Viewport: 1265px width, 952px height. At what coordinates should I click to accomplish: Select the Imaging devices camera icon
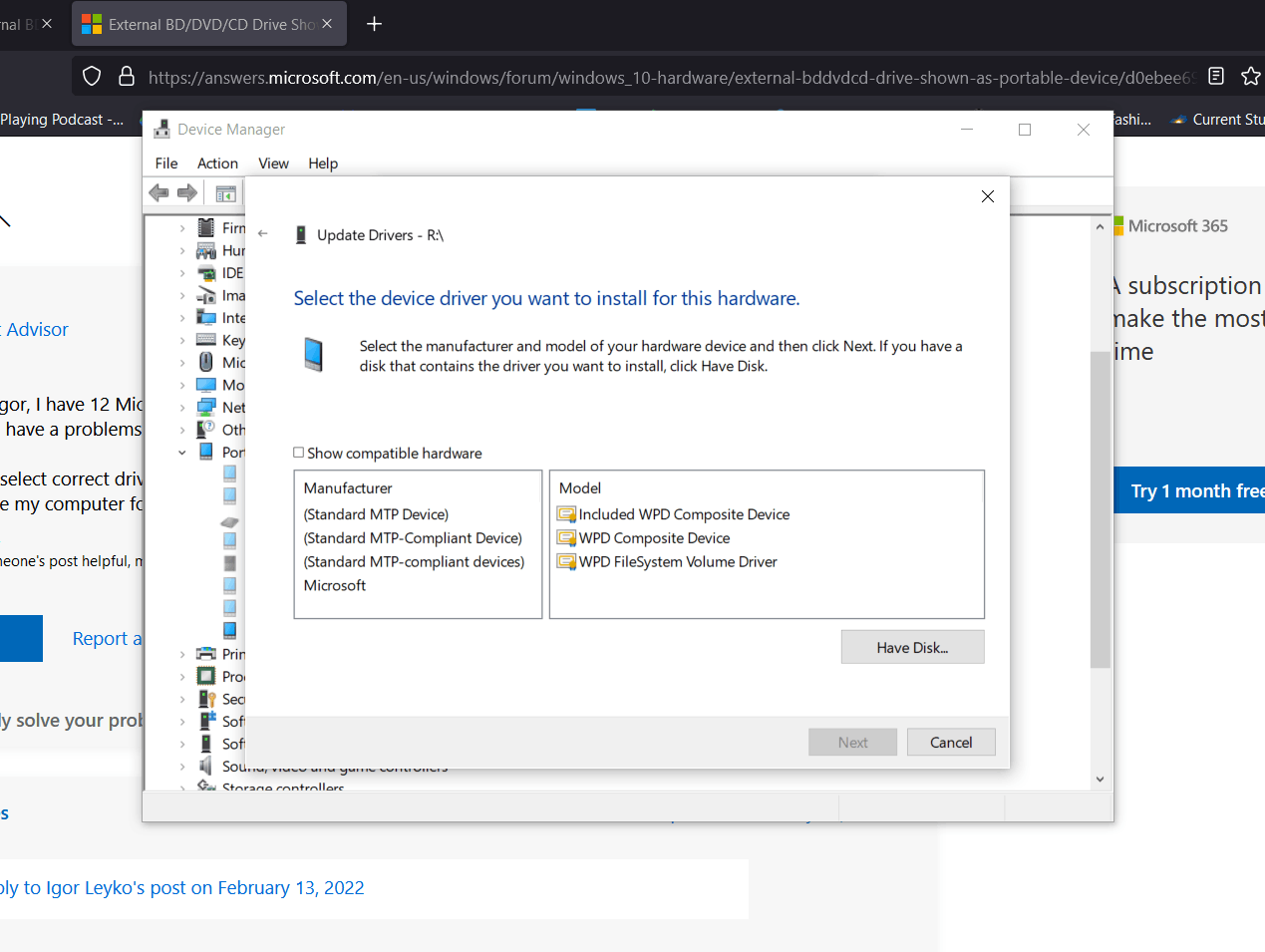tap(206, 295)
